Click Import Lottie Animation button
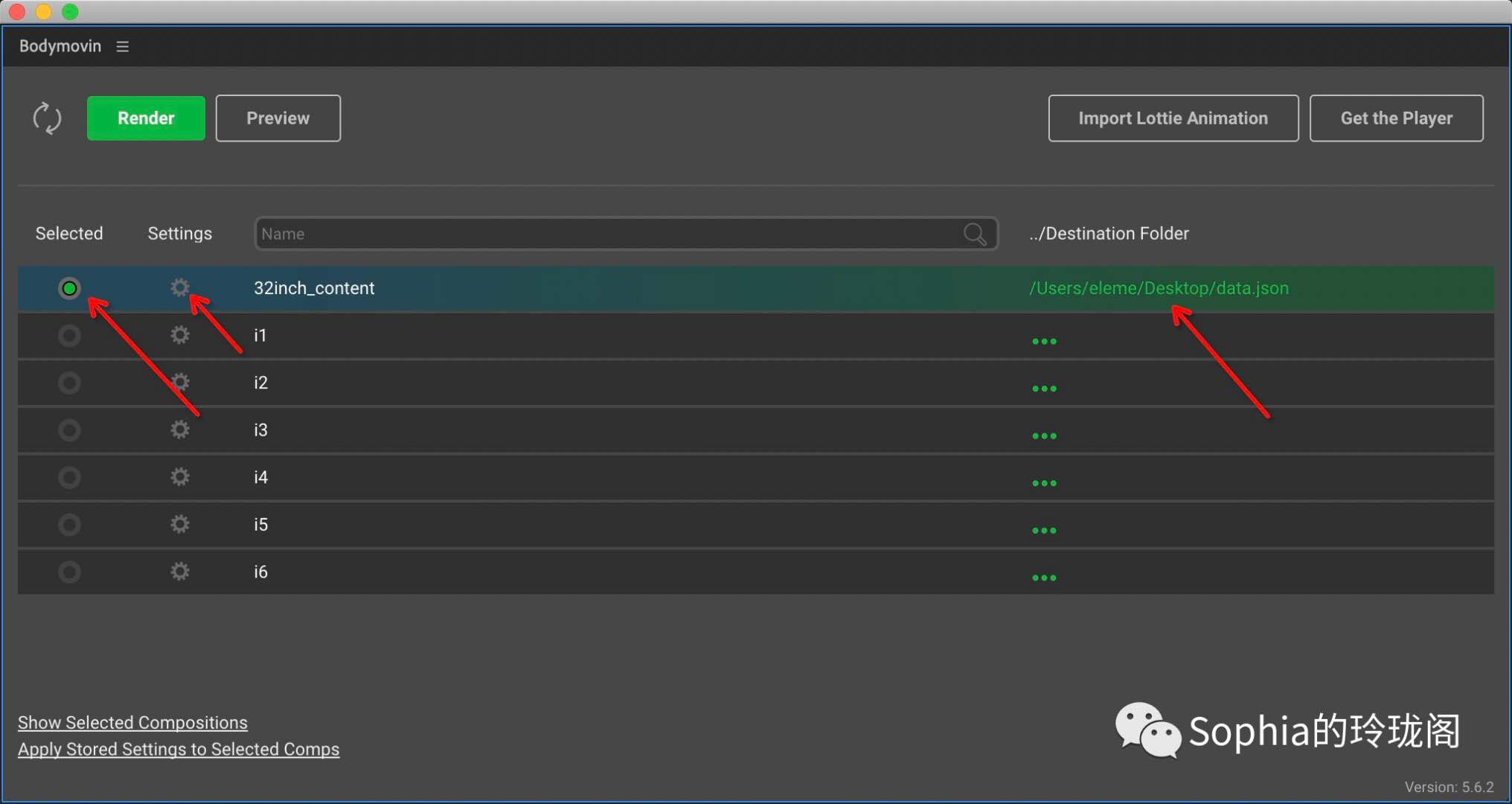Viewport: 1512px width, 804px height. (1173, 118)
